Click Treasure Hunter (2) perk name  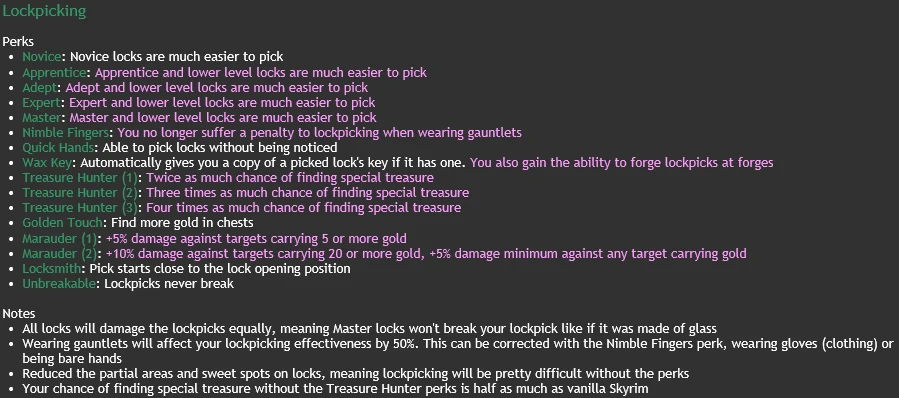pos(80,193)
